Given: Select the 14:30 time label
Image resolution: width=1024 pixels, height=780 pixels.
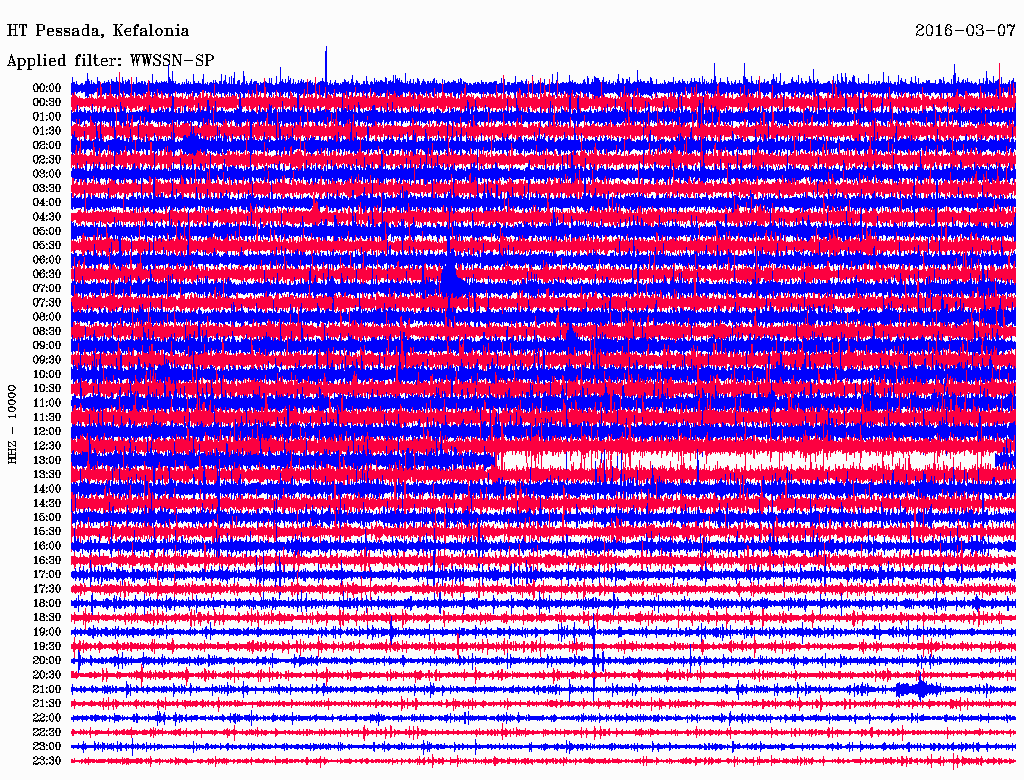Looking at the screenshot, I should (x=47, y=503).
